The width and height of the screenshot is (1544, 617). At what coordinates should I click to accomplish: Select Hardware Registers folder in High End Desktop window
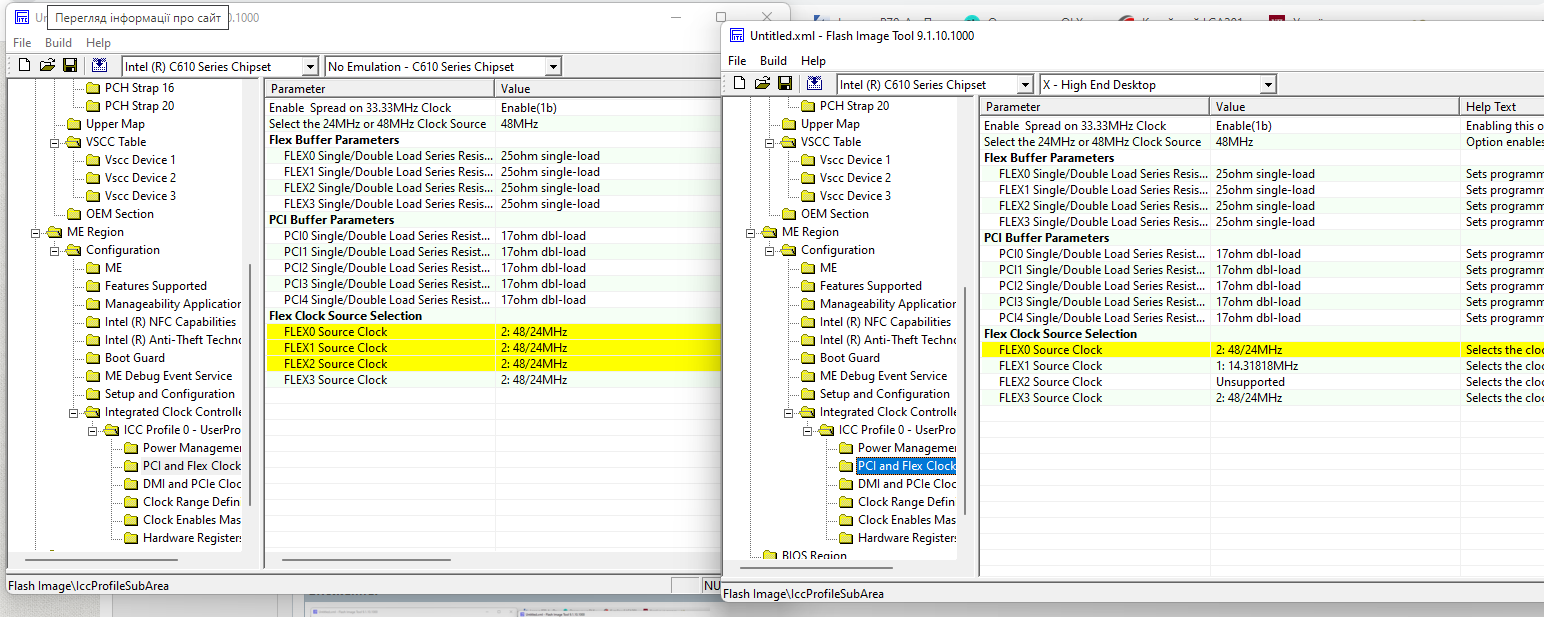[x=907, y=538]
